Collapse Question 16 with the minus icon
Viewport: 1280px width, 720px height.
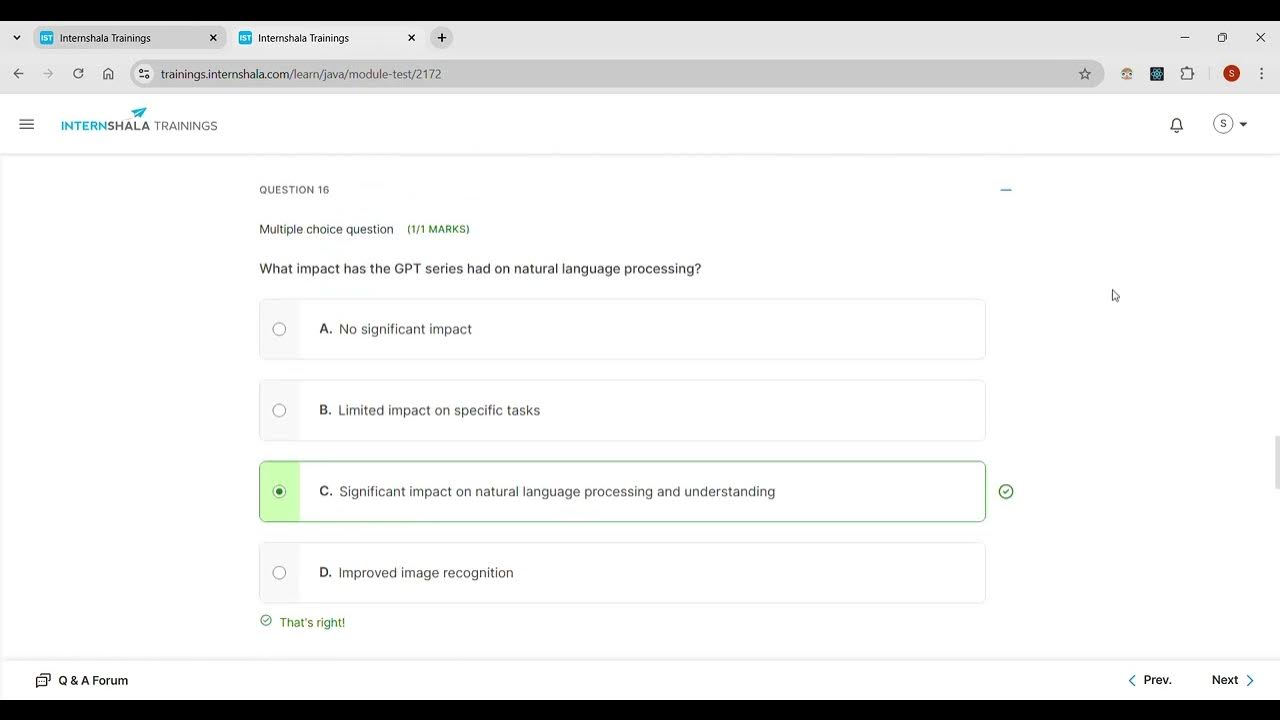1006,190
